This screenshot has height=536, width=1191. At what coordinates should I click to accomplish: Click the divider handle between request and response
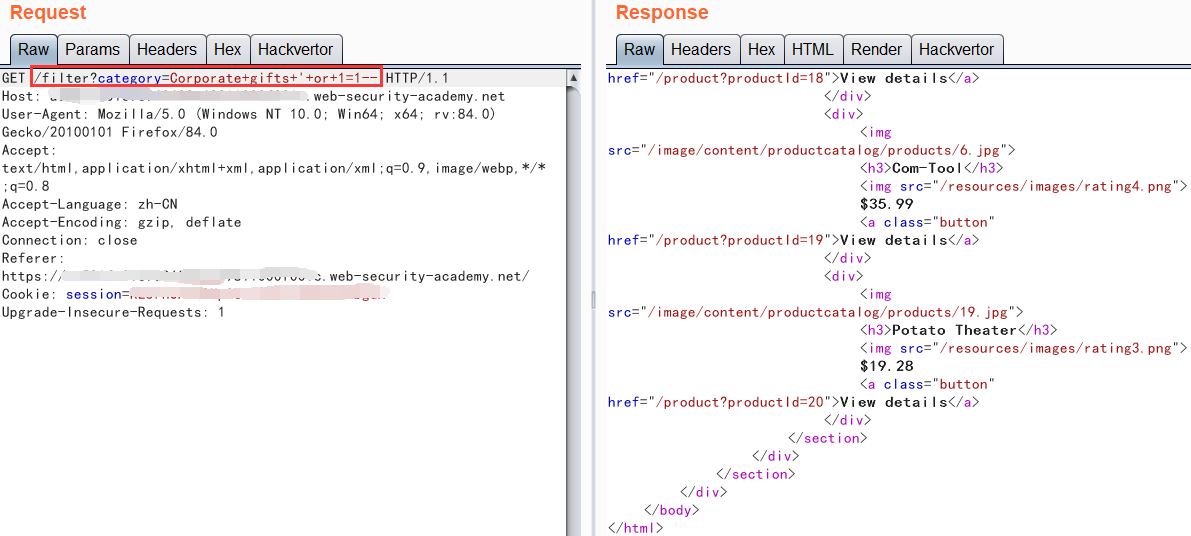pos(593,300)
